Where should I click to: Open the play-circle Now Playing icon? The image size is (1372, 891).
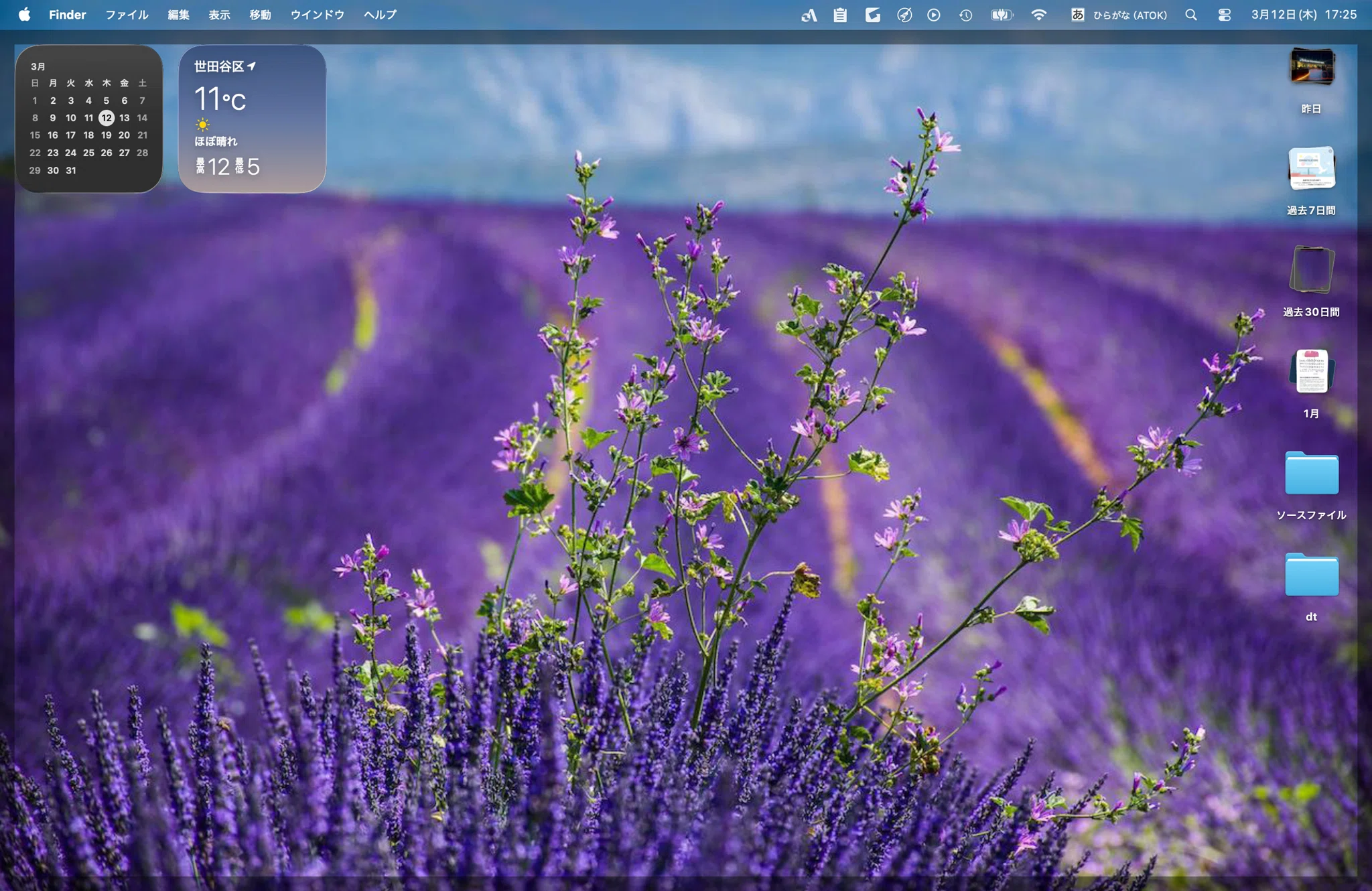coord(934,15)
